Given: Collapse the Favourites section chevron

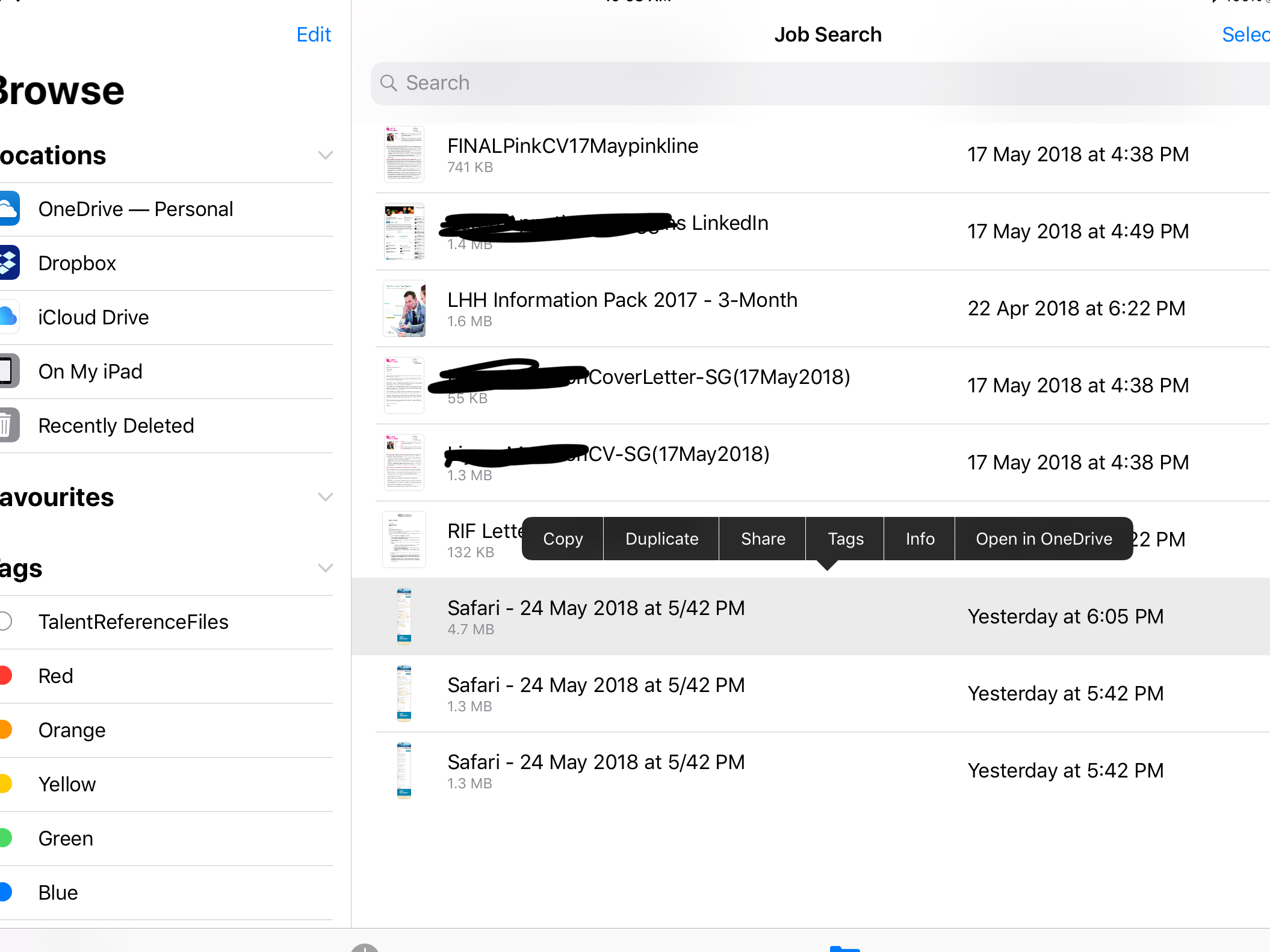Looking at the screenshot, I should (x=325, y=497).
